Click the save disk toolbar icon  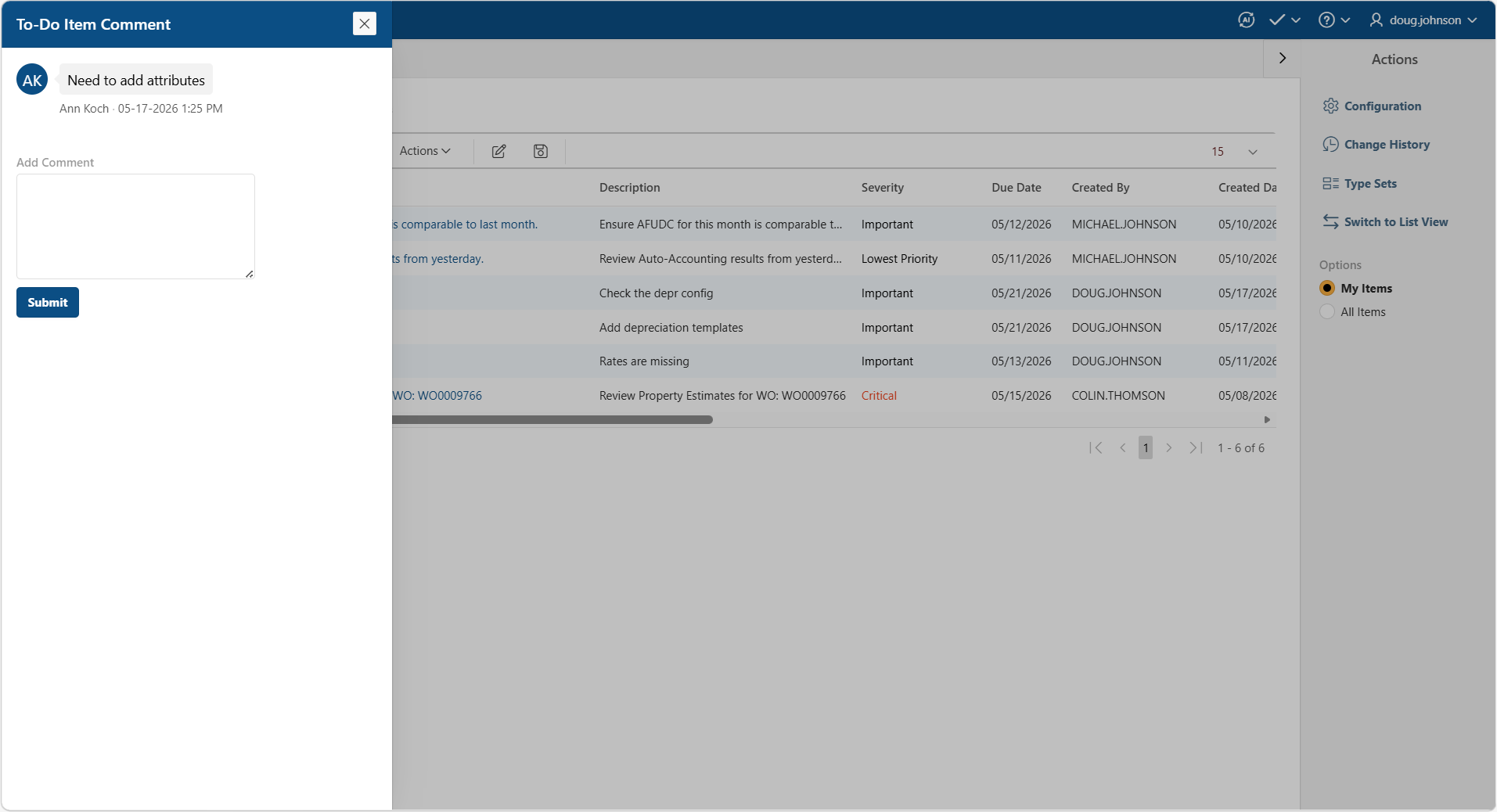541,151
